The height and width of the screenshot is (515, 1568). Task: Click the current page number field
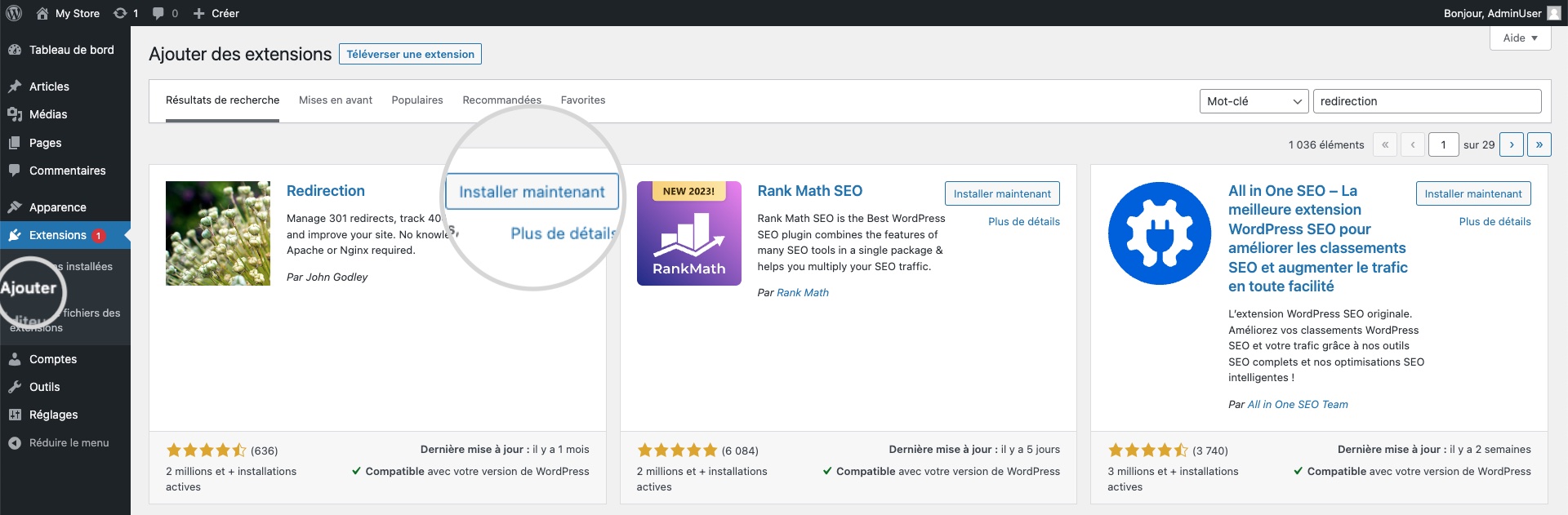(1443, 144)
